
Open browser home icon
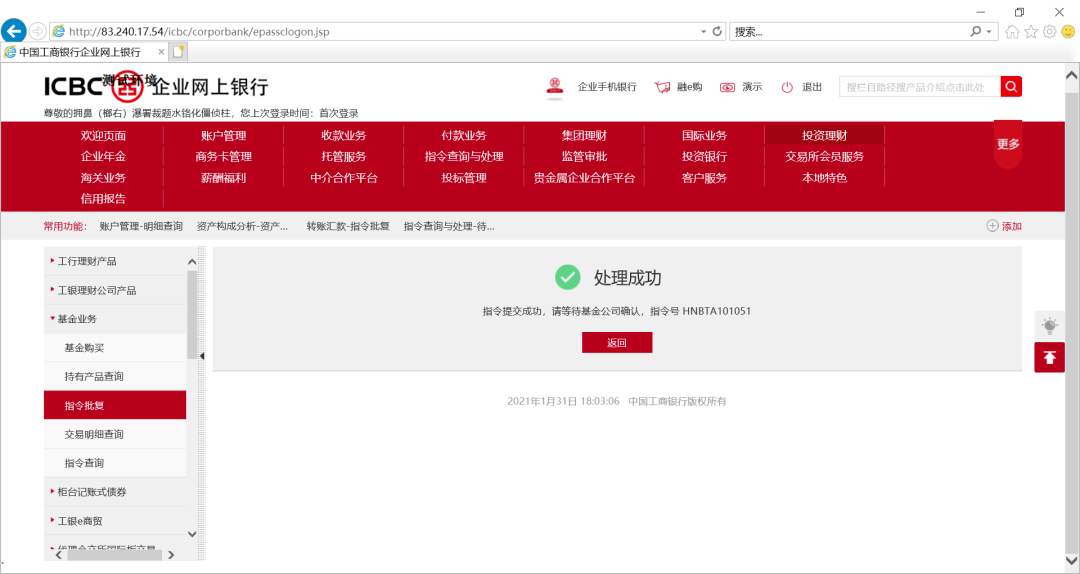pos(1012,32)
